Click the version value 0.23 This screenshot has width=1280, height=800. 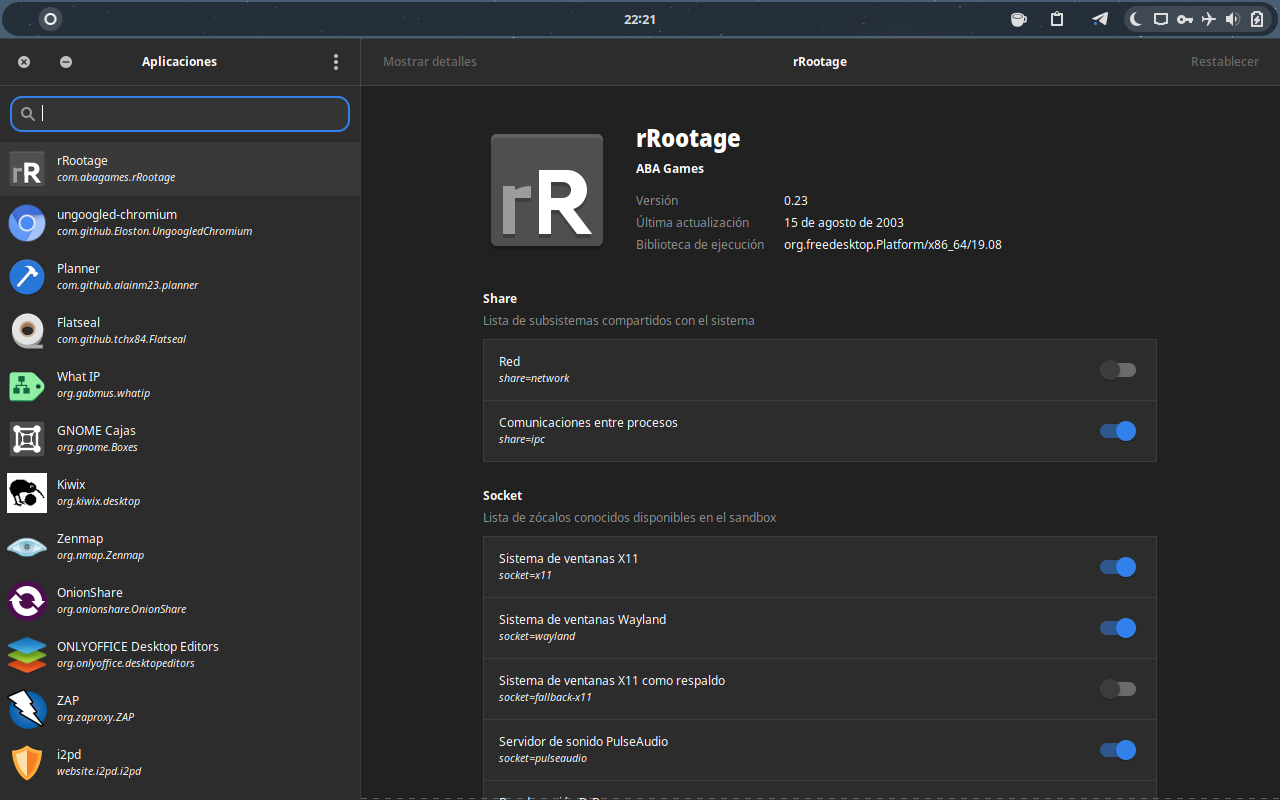(x=796, y=200)
